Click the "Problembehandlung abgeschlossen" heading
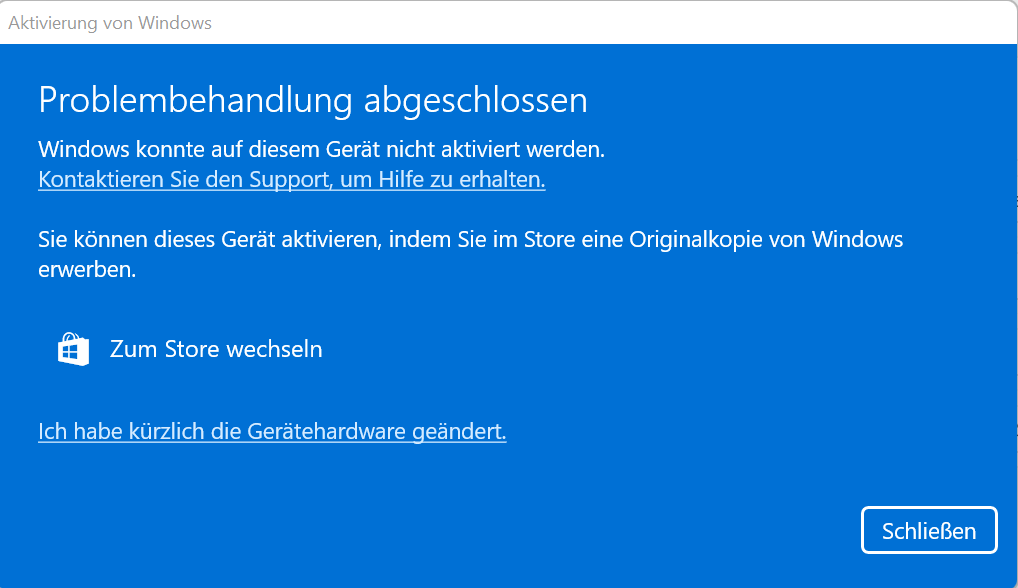Screen dimensions: 1018x588 [x=313, y=100]
